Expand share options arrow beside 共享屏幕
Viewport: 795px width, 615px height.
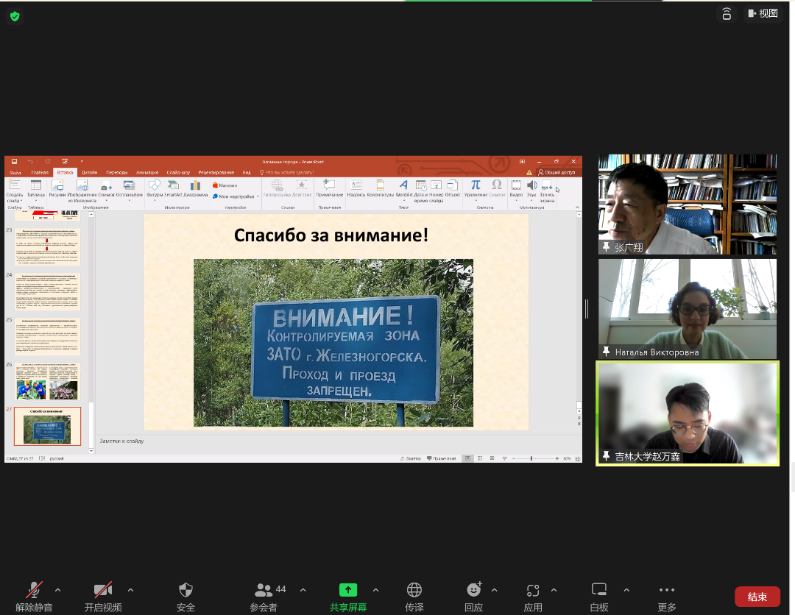376,590
